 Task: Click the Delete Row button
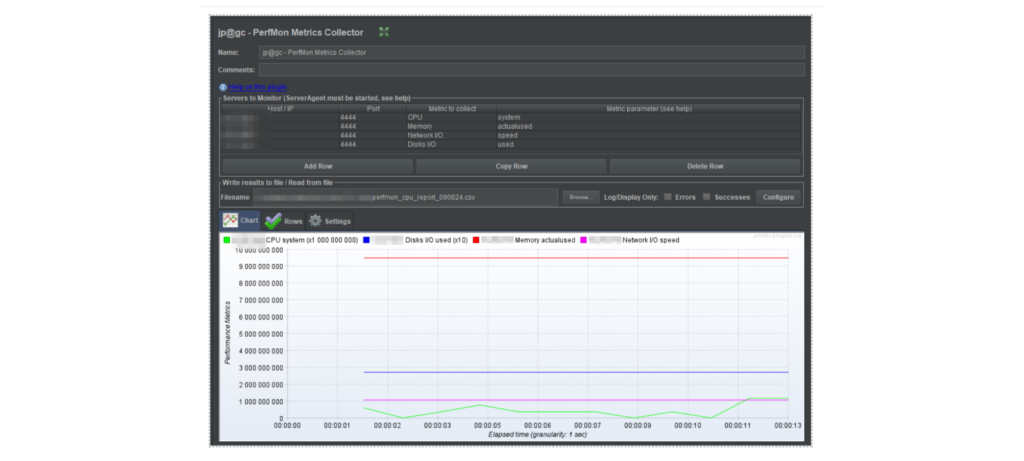[705, 167]
